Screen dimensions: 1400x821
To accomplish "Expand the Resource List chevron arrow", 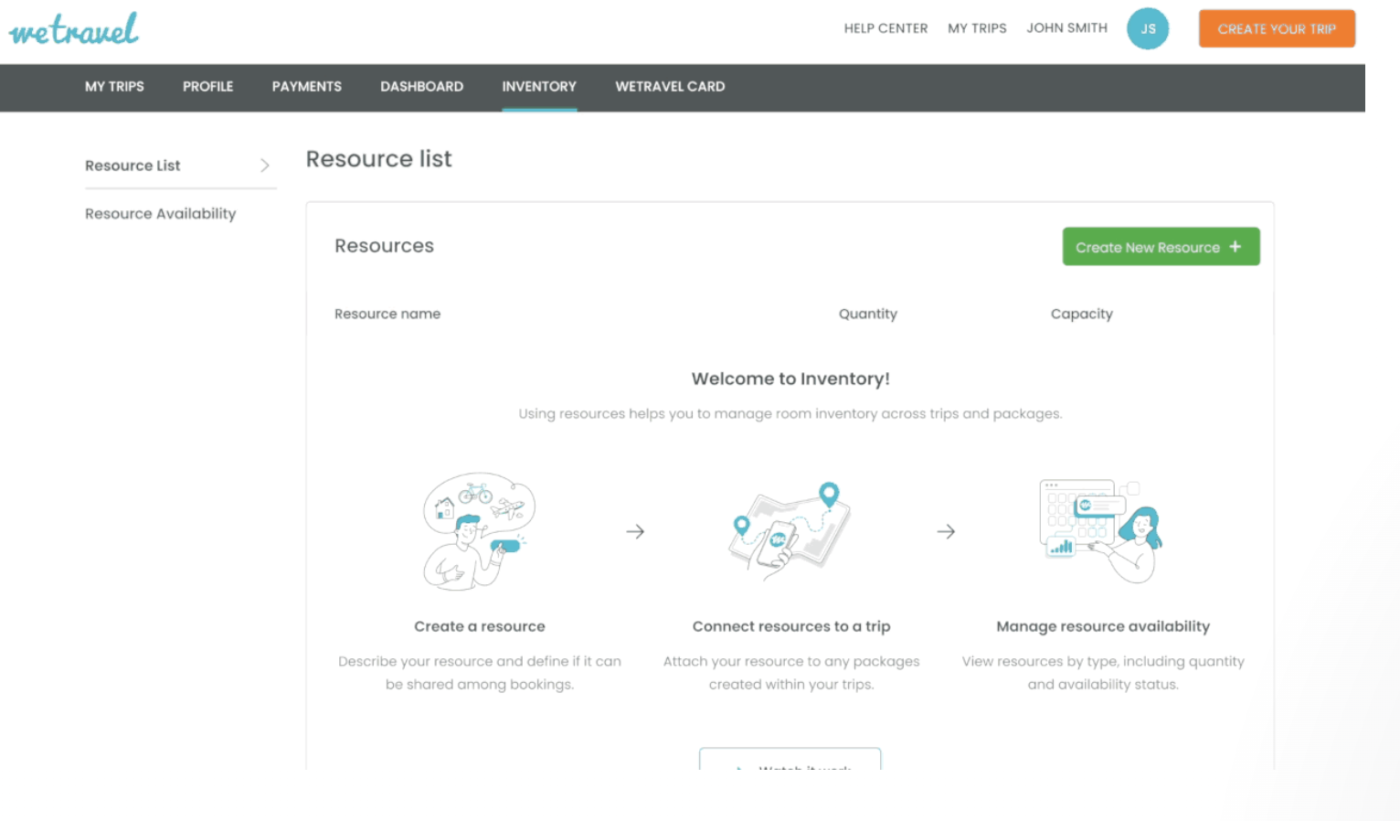I will [265, 166].
